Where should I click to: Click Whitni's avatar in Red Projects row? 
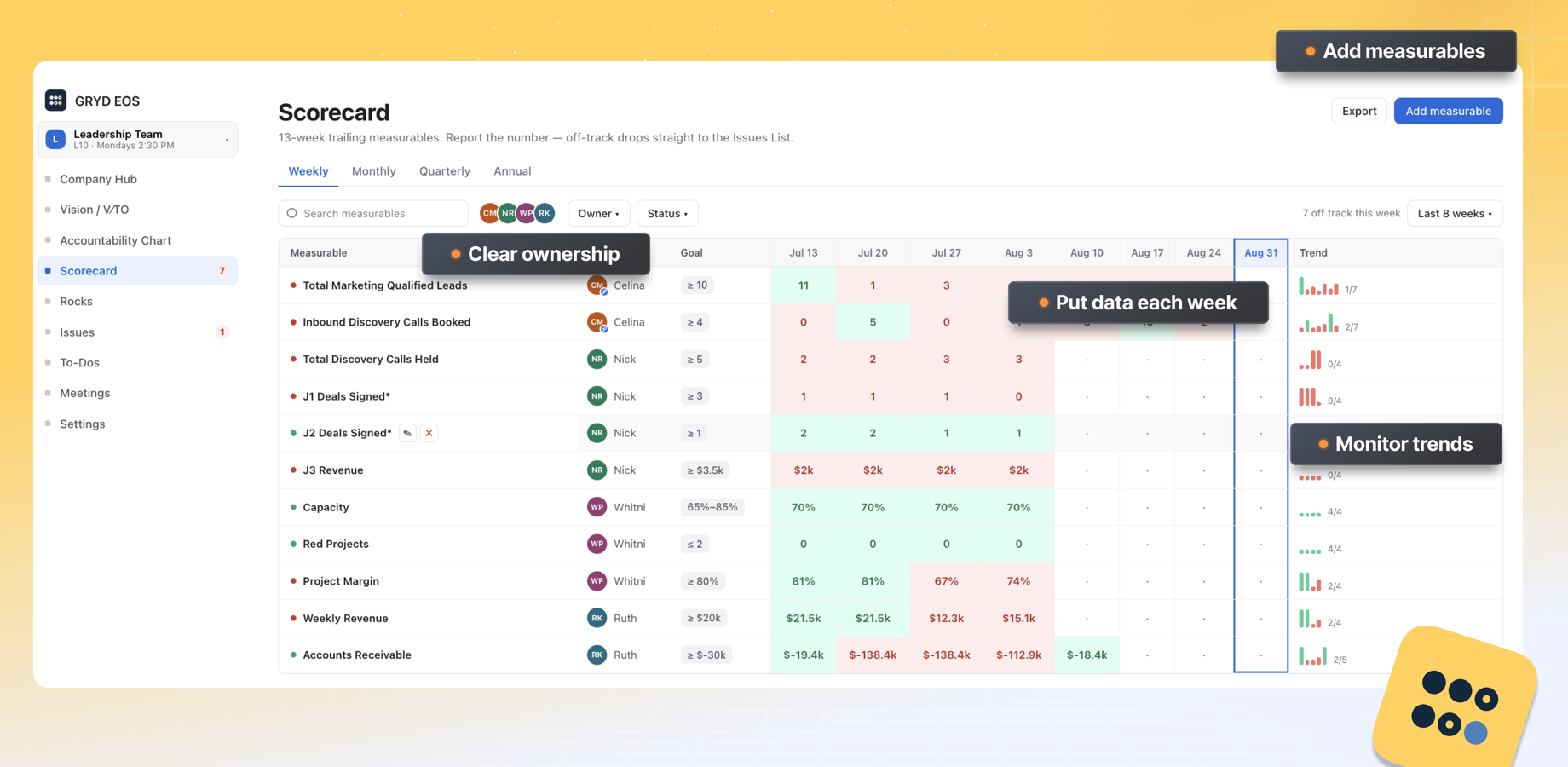click(597, 544)
